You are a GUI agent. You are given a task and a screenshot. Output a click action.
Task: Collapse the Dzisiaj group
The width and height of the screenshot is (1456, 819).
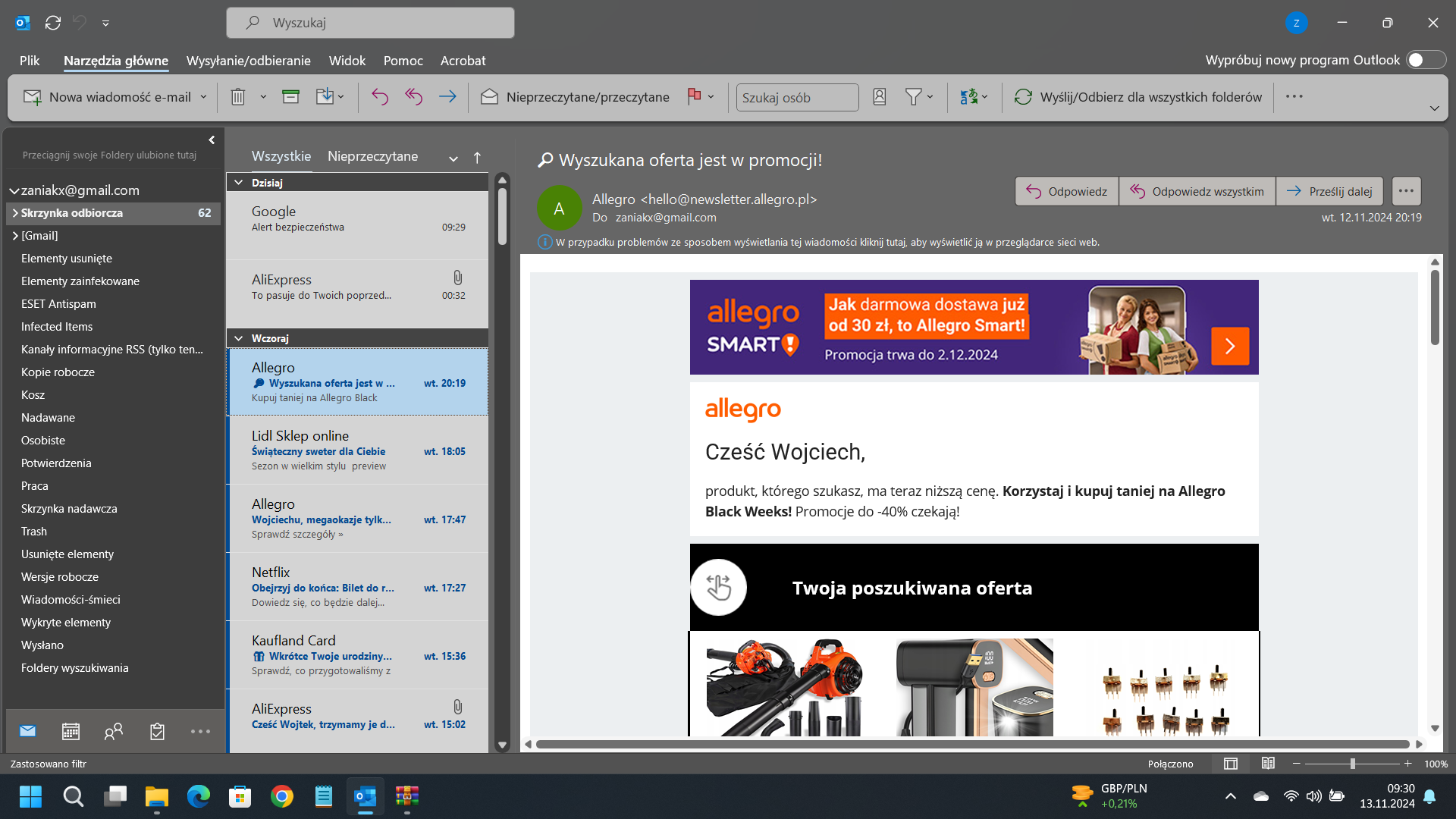(x=239, y=183)
